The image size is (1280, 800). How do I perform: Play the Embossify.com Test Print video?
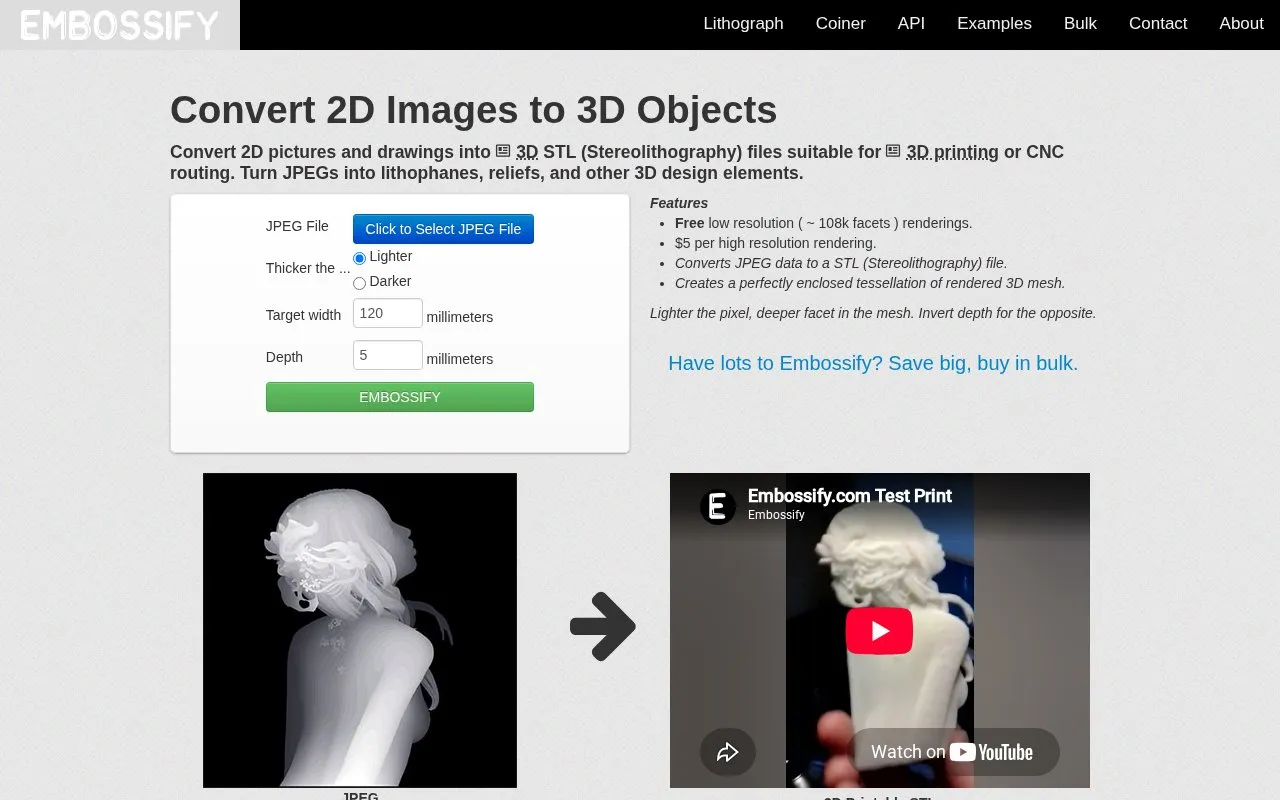pos(879,631)
